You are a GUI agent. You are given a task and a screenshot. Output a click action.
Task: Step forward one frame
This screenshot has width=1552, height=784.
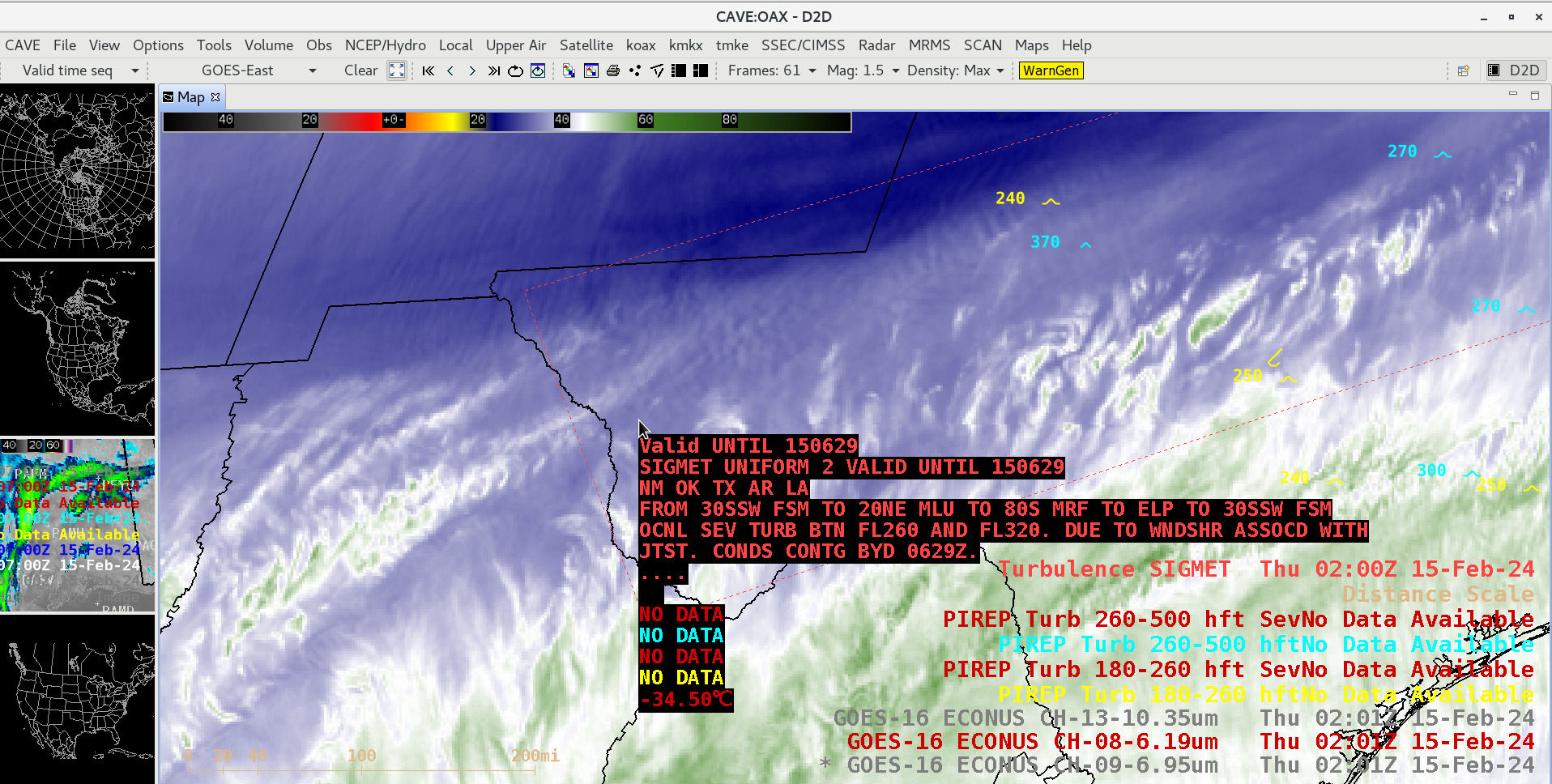click(472, 70)
